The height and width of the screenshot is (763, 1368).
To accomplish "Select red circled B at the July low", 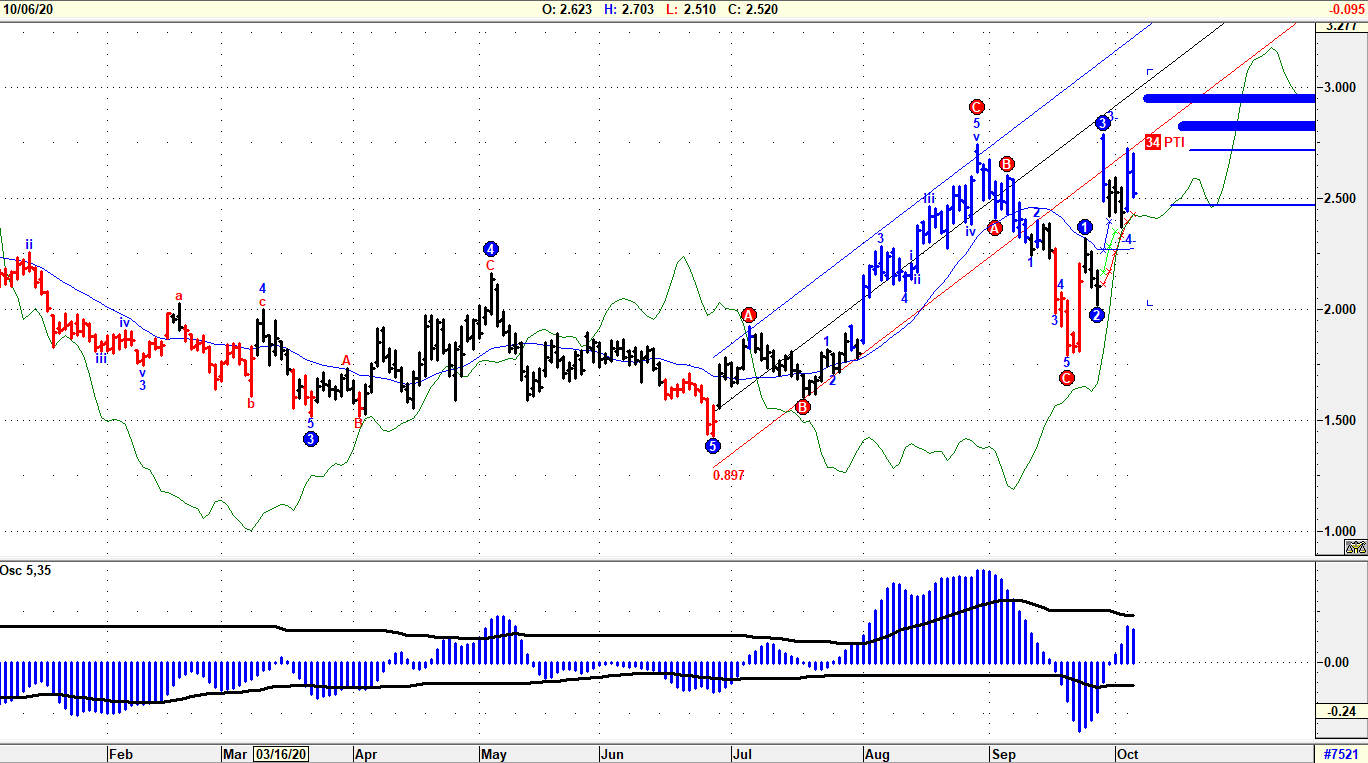I will point(802,406).
